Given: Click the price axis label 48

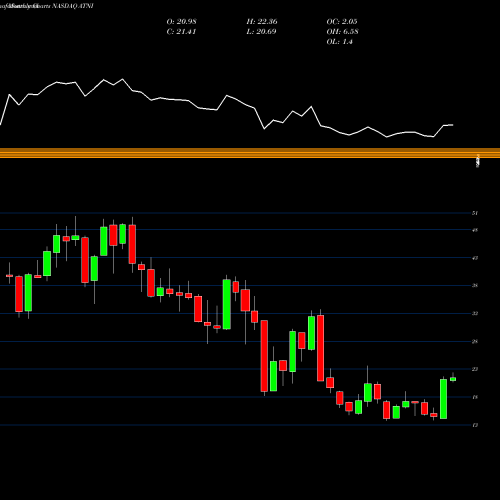Looking at the screenshot, I should pyautogui.click(x=475, y=230).
